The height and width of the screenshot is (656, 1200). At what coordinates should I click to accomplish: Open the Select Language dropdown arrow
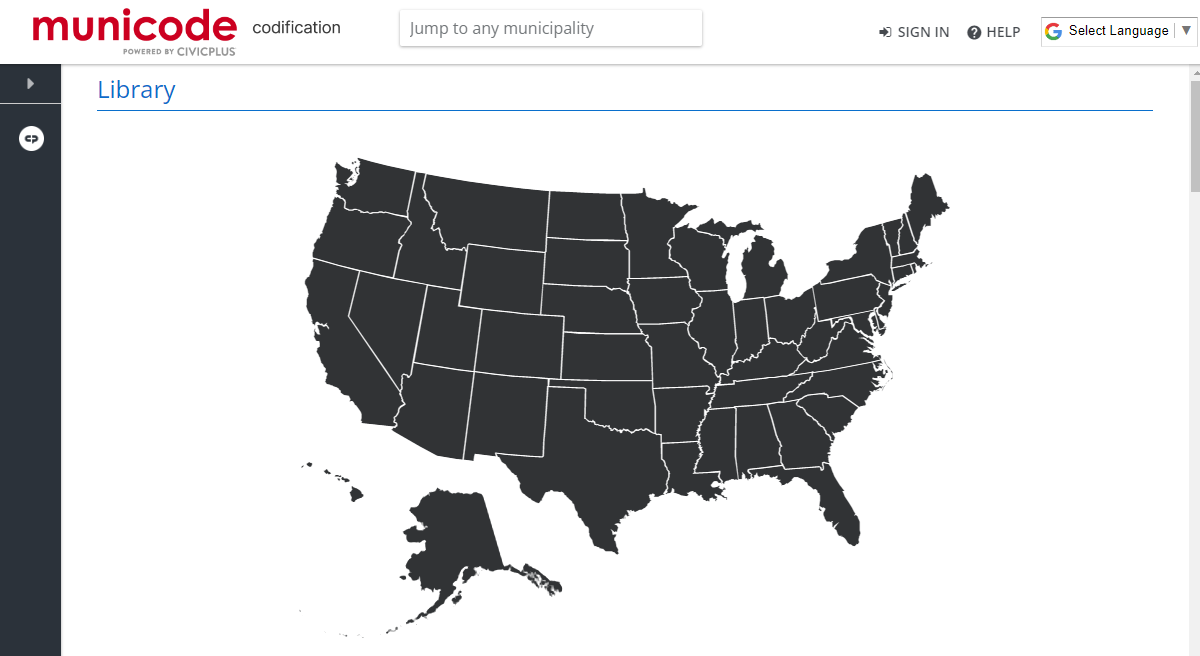tap(1186, 30)
